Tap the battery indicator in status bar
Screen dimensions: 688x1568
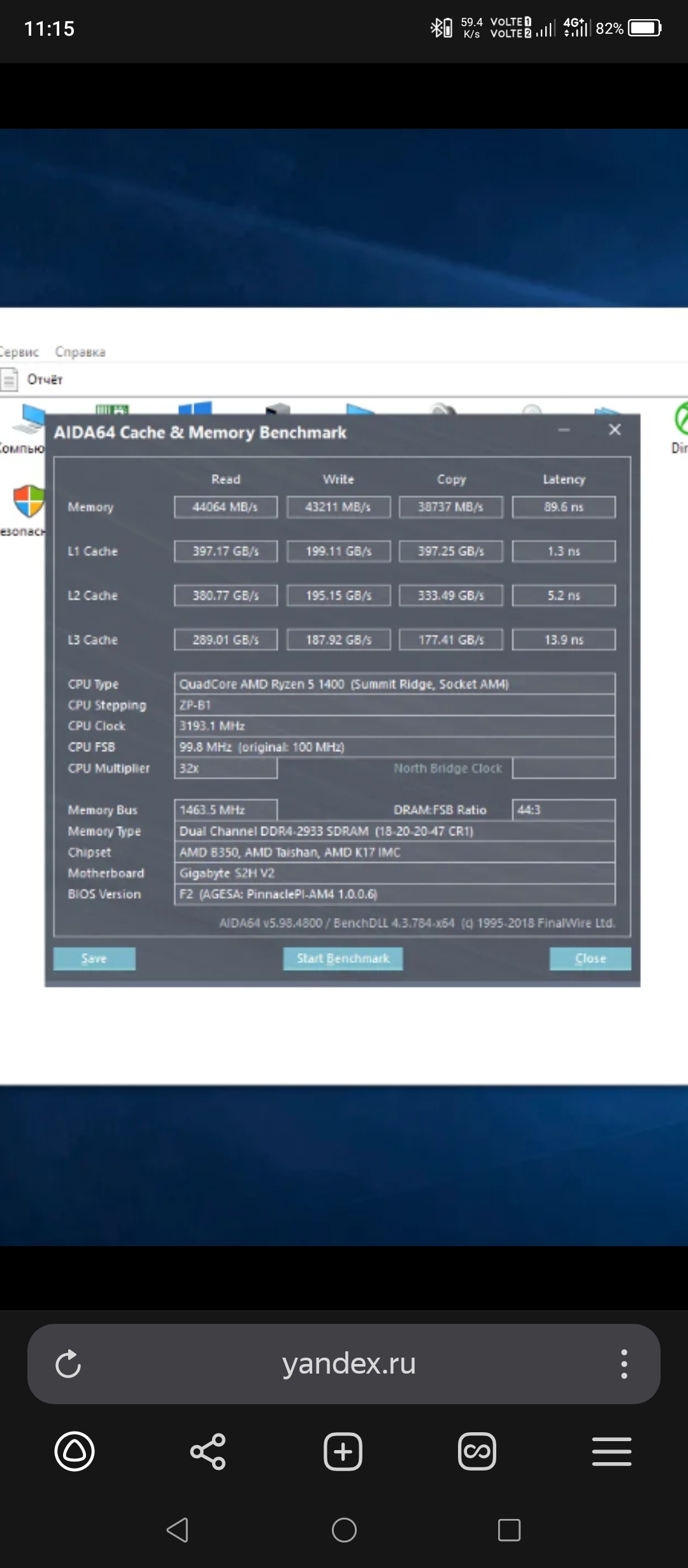click(645, 28)
